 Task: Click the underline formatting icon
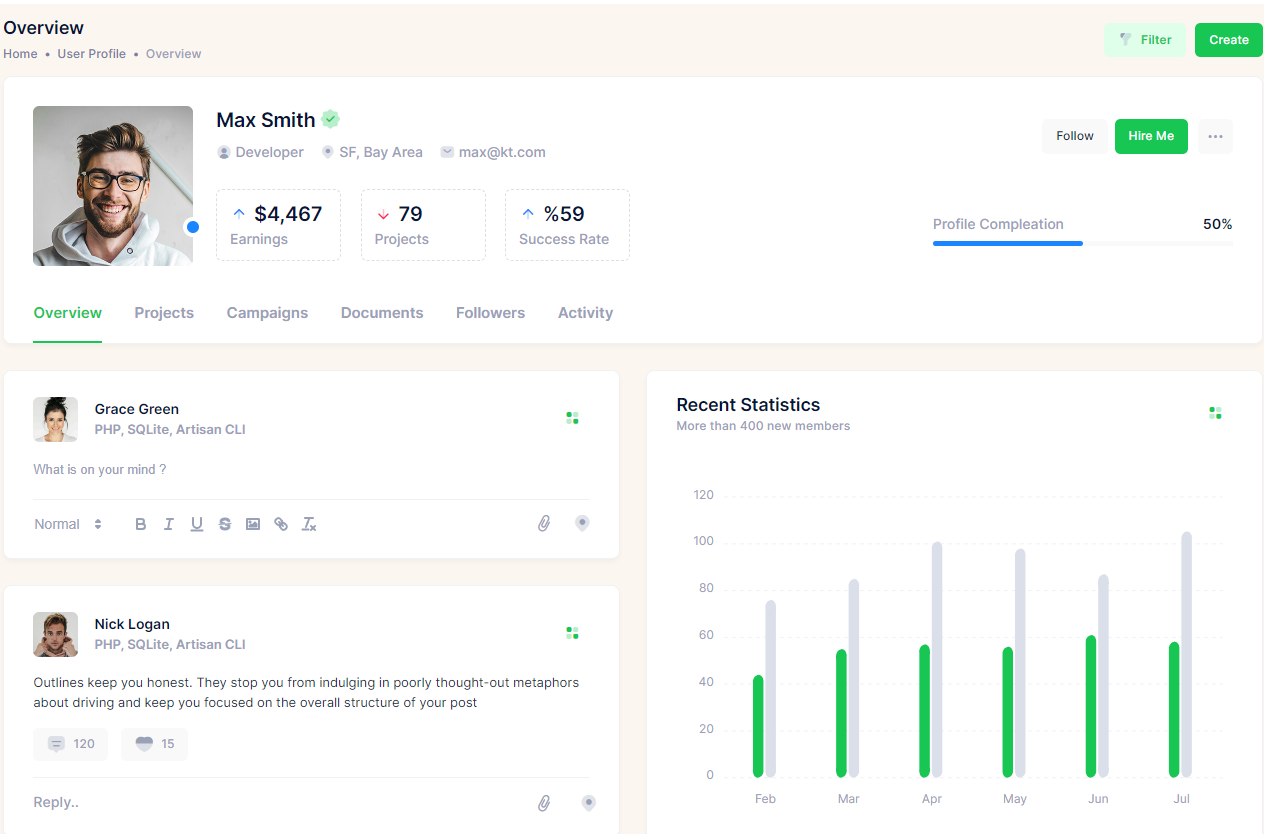pos(197,524)
